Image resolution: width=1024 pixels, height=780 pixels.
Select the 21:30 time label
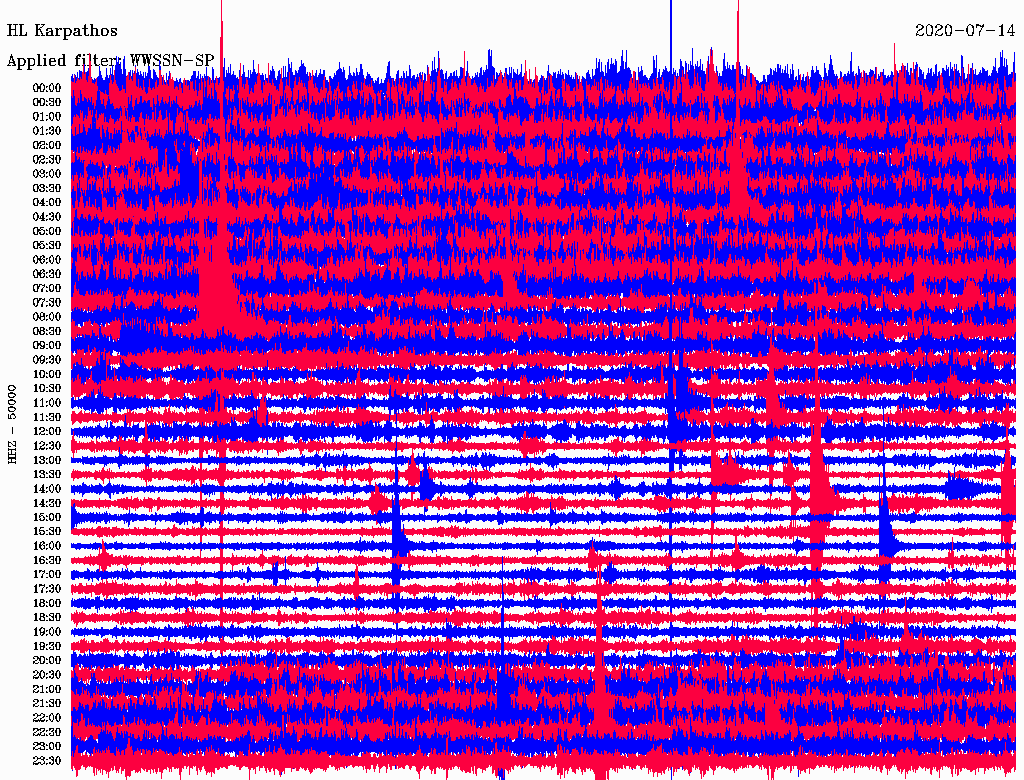47,704
